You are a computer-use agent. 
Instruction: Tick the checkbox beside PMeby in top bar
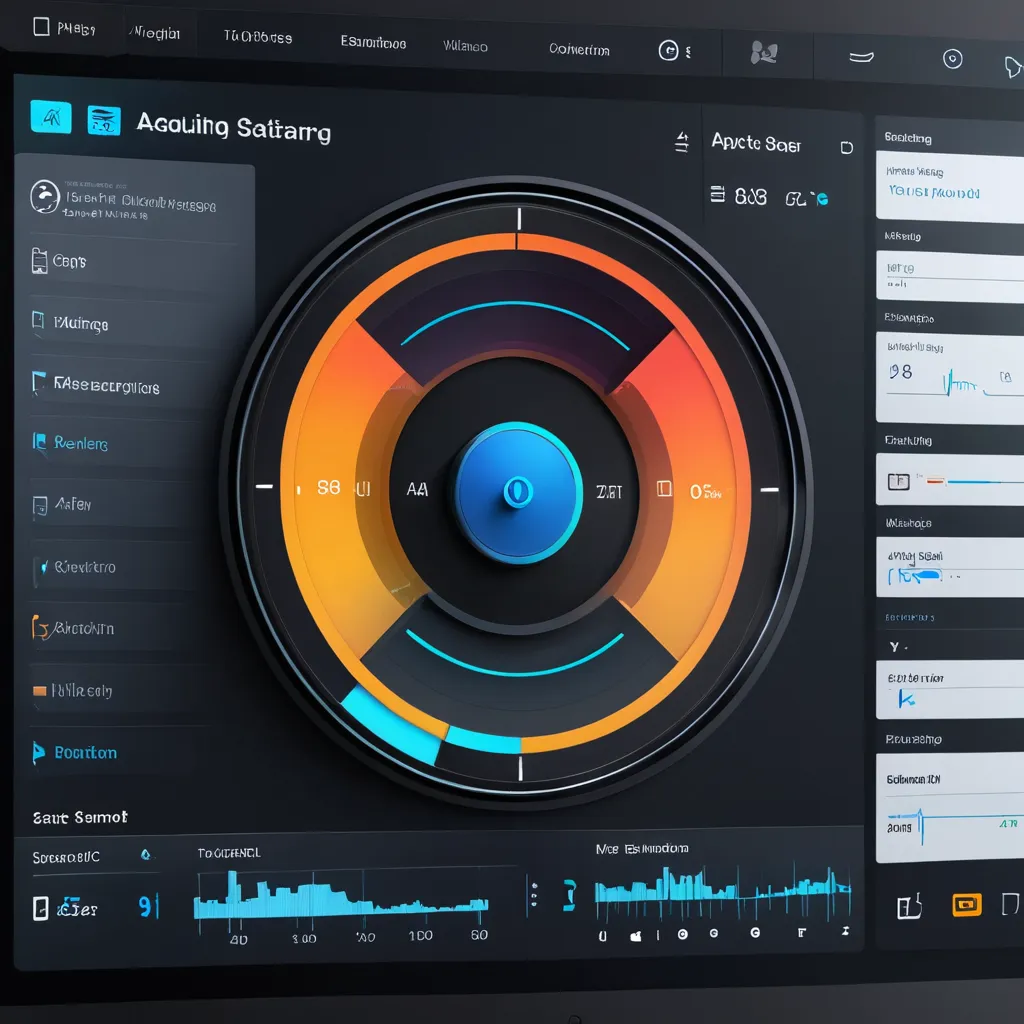click(x=41, y=27)
